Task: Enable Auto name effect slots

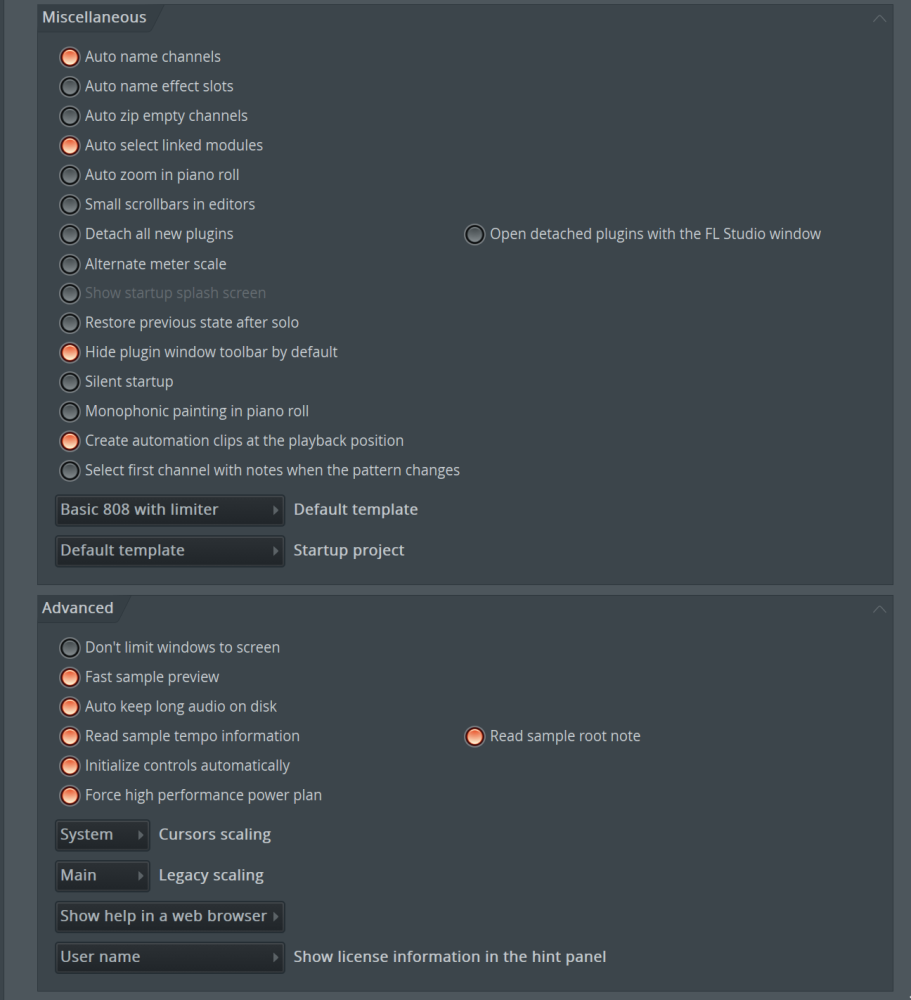Action: [70, 86]
